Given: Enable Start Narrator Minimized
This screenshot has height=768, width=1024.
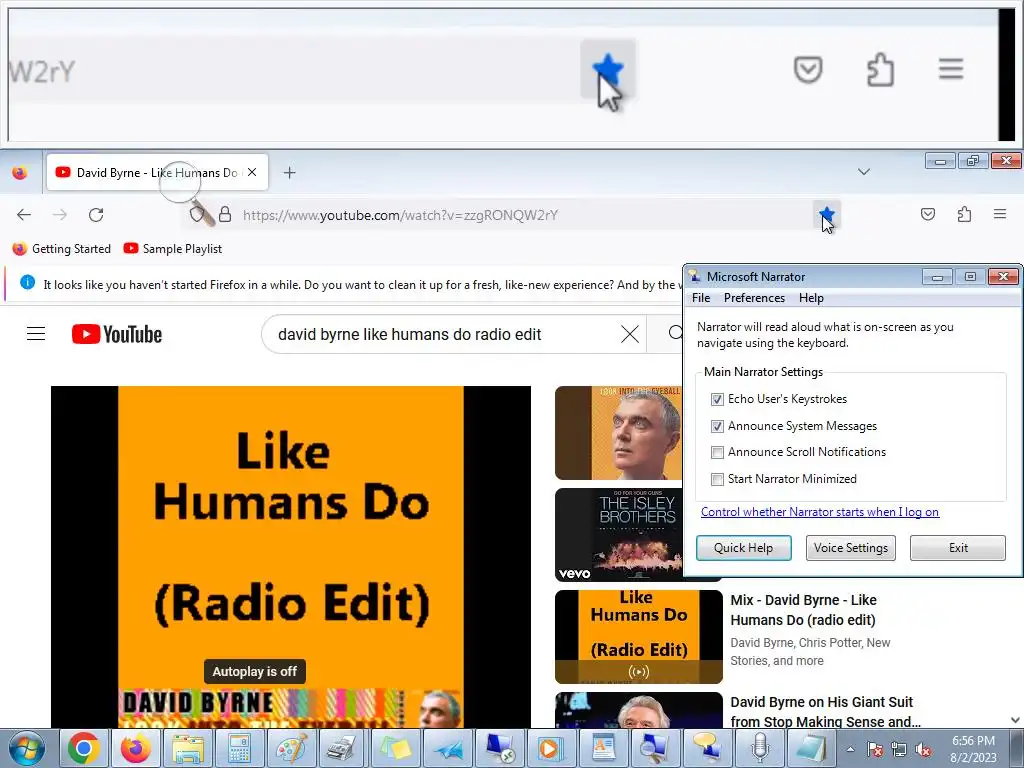Looking at the screenshot, I should (x=717, y=479).
